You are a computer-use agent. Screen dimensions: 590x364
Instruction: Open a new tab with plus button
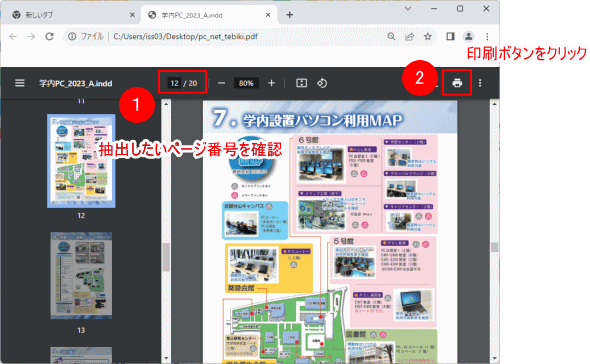click(289, 15)
